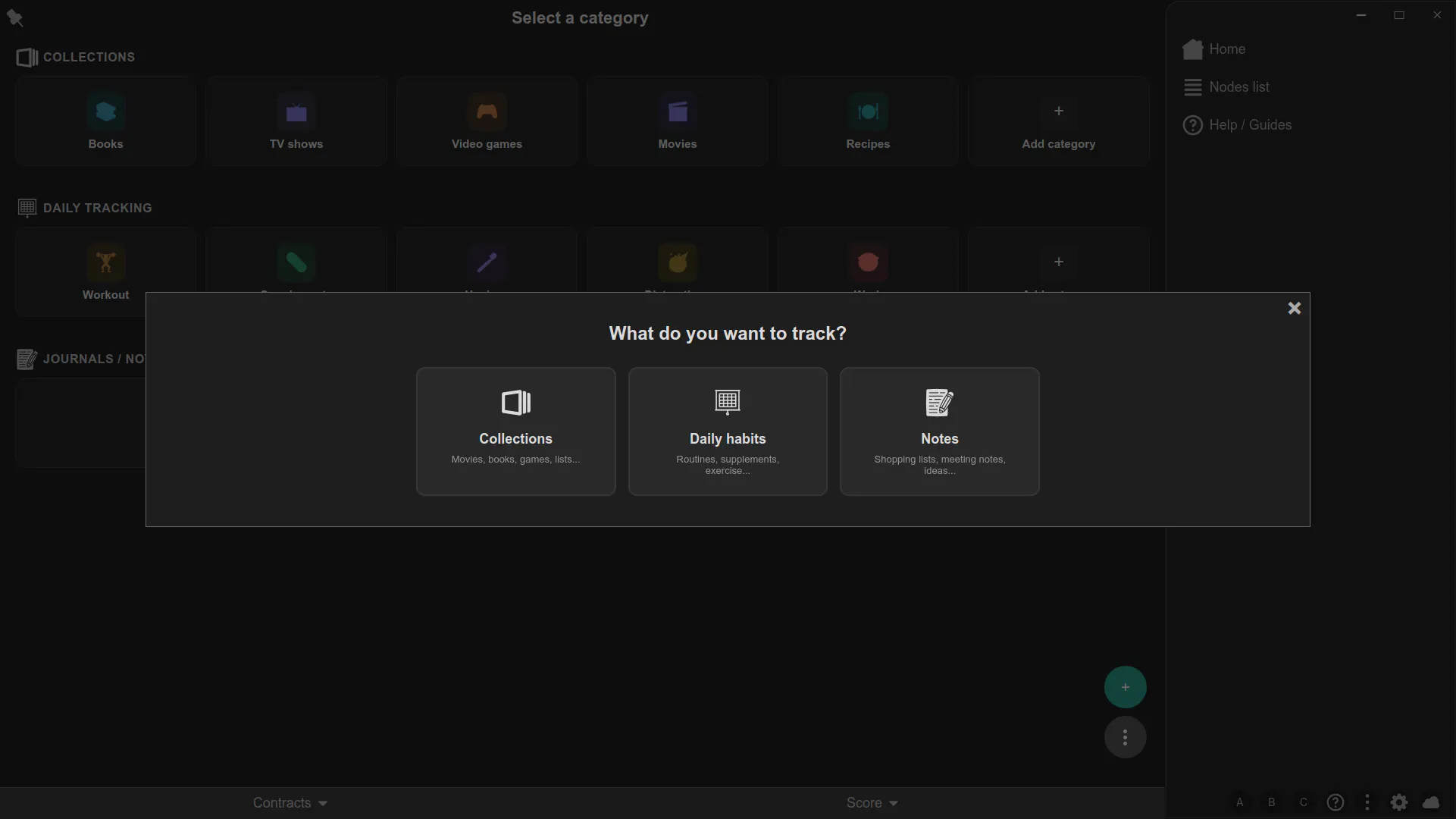Open the Movies category
1456x819 pixels.
(678, 121)
